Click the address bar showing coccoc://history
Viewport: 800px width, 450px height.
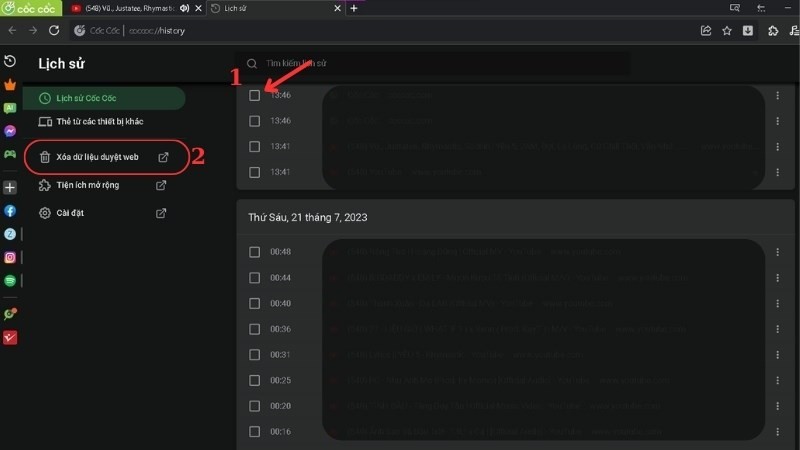click(x=383, y=31)
